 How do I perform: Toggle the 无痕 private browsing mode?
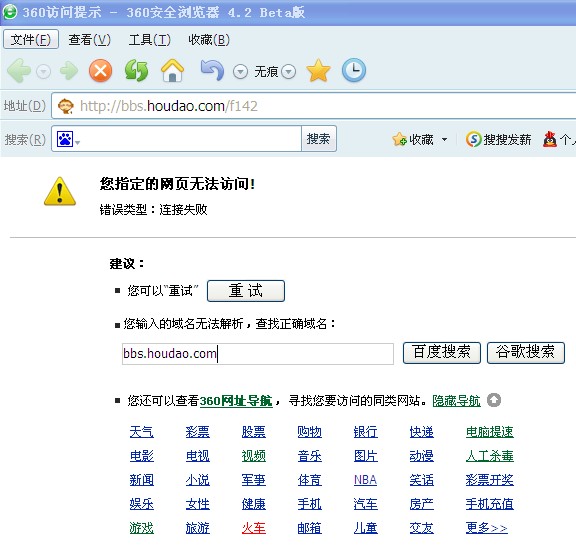[x=266, y=72]
